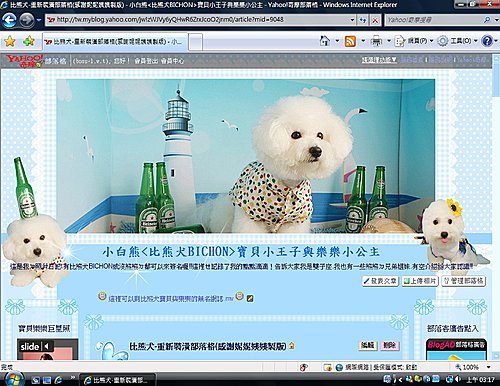Image resolution: width=500 pixels, height=386 pixels.
Task: Click the large Bichon dog banner image
Action: tap(246, 156)
